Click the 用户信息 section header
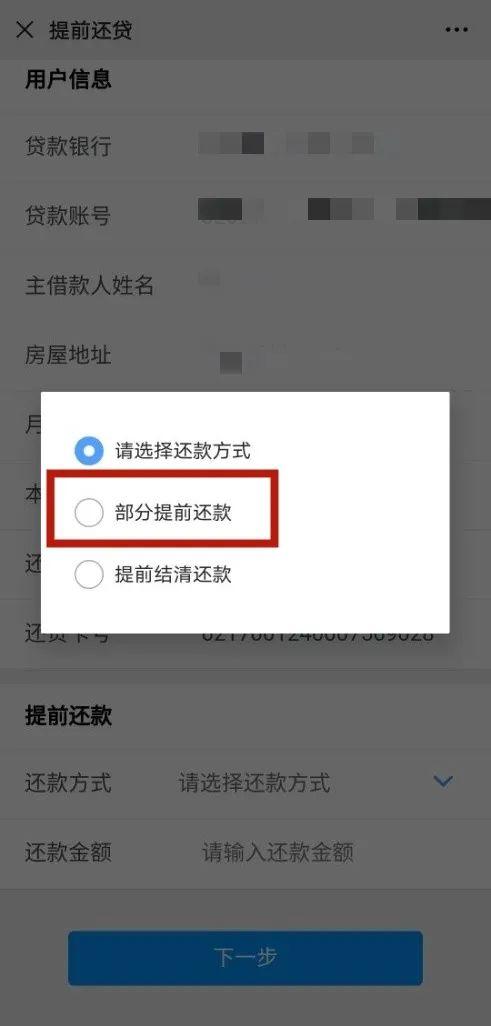This screenshot has width=491, height=1026. point(68,79)
